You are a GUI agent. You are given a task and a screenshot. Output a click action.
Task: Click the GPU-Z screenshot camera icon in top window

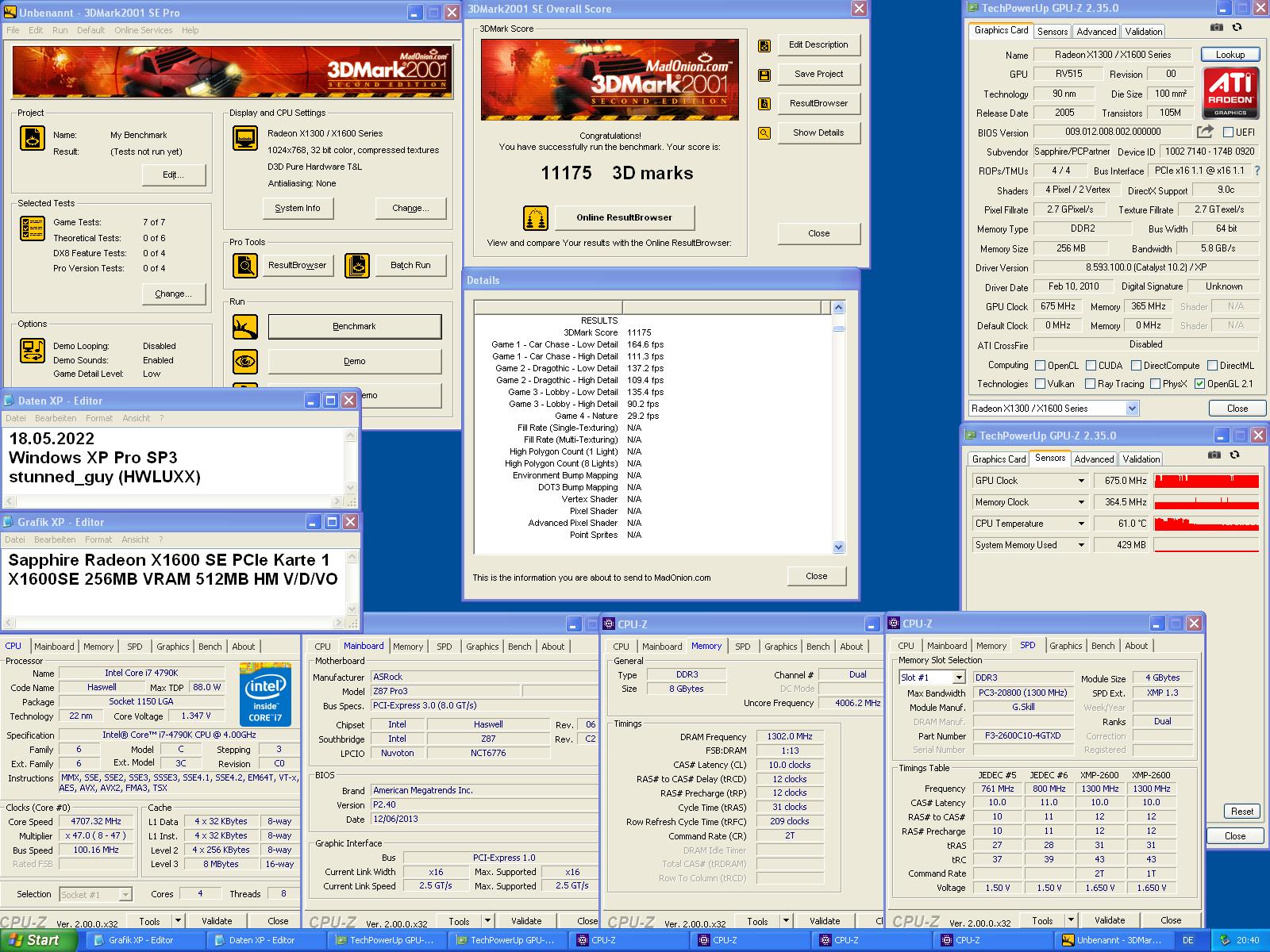click(x=1217, y=27)
